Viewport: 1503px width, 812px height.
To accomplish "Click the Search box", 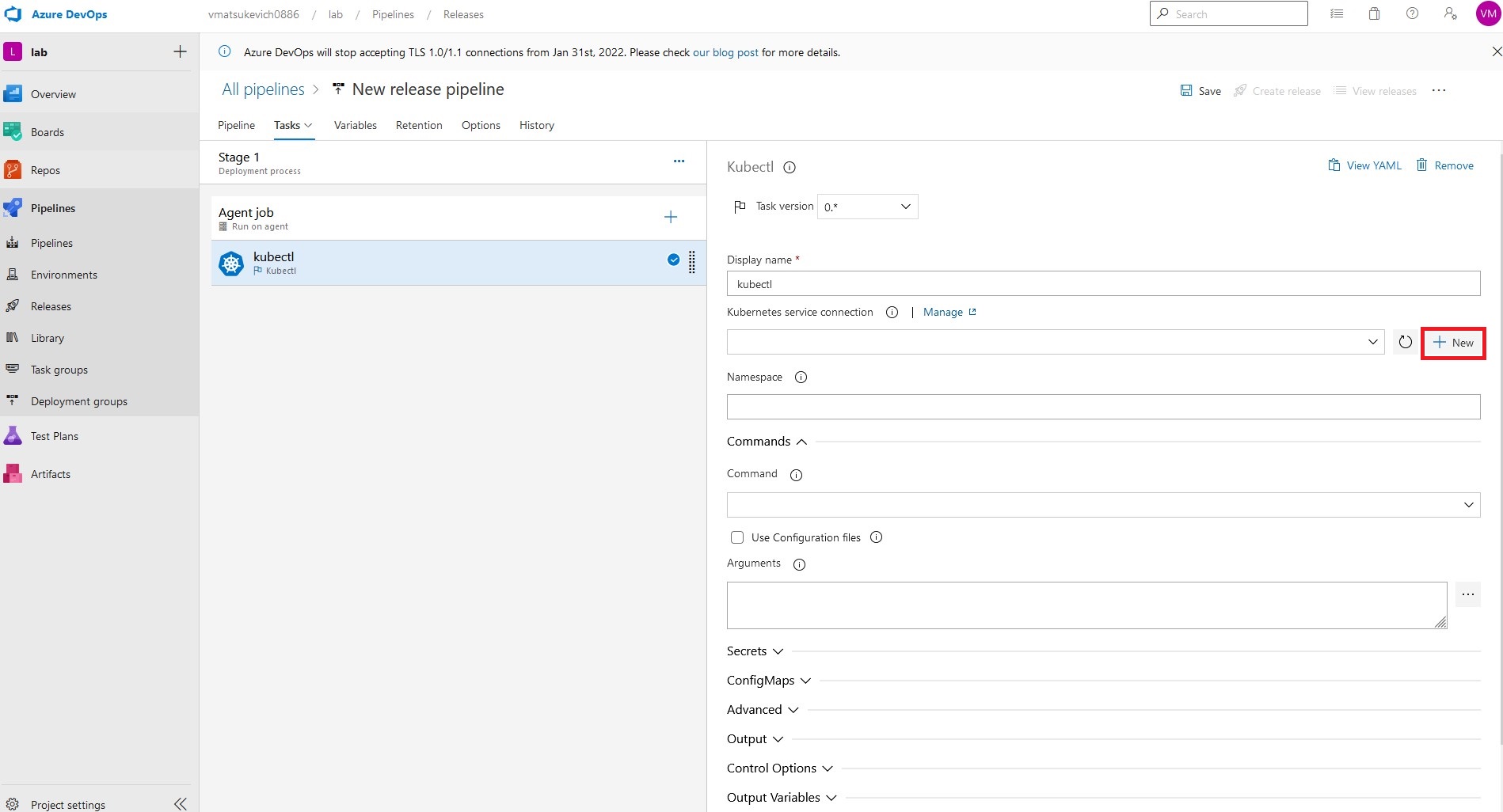I will (x=1228, y=13).
